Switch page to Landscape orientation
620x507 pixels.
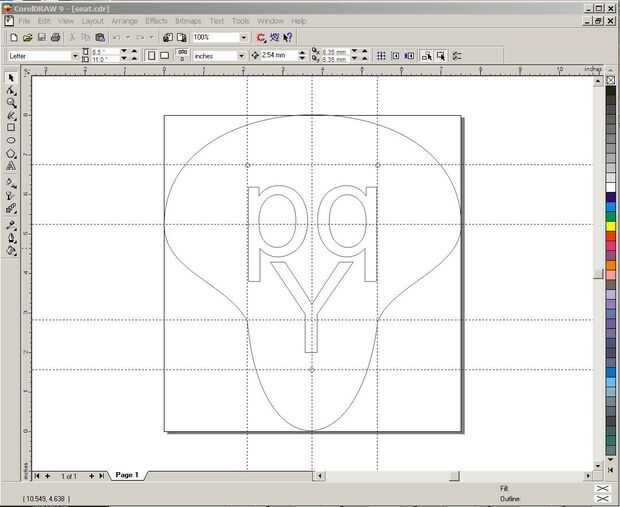tap(164, 56)
